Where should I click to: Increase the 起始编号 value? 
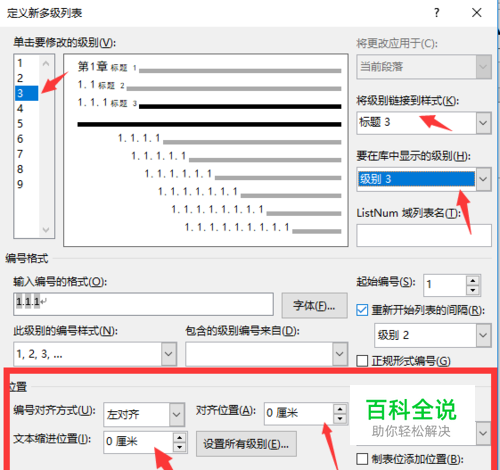[x=473, y=281]
